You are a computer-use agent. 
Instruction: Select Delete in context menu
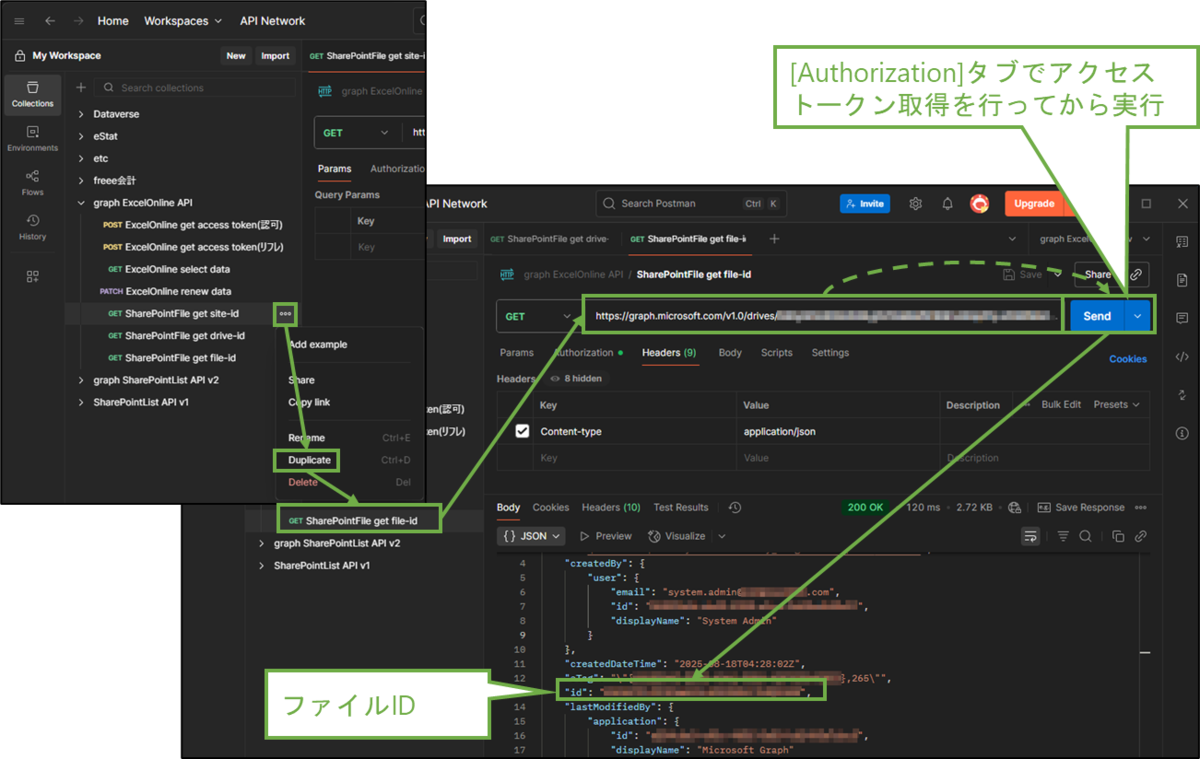[303, 482]
